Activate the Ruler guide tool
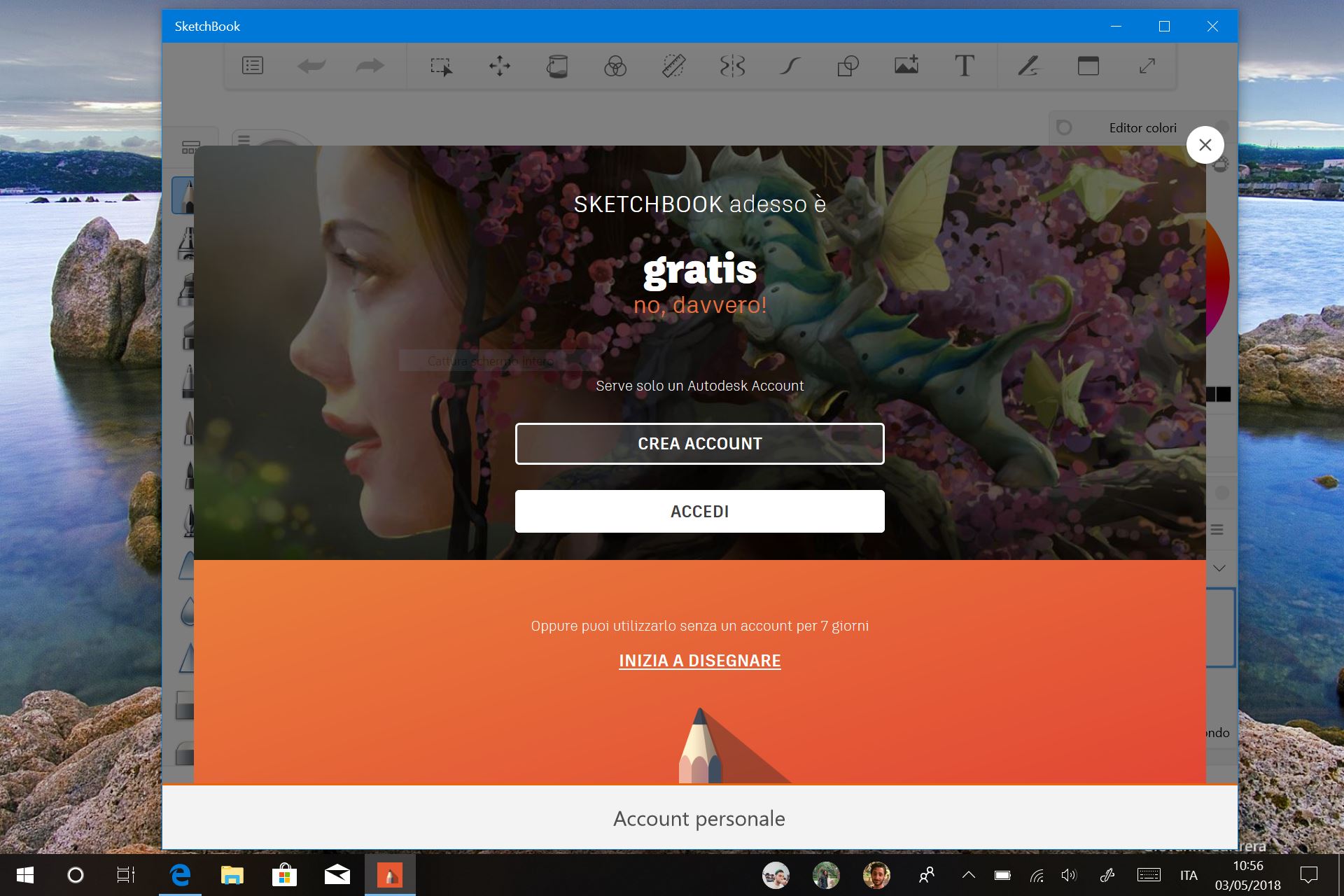Screen dimensions: 1344x896 coord(673,66)
